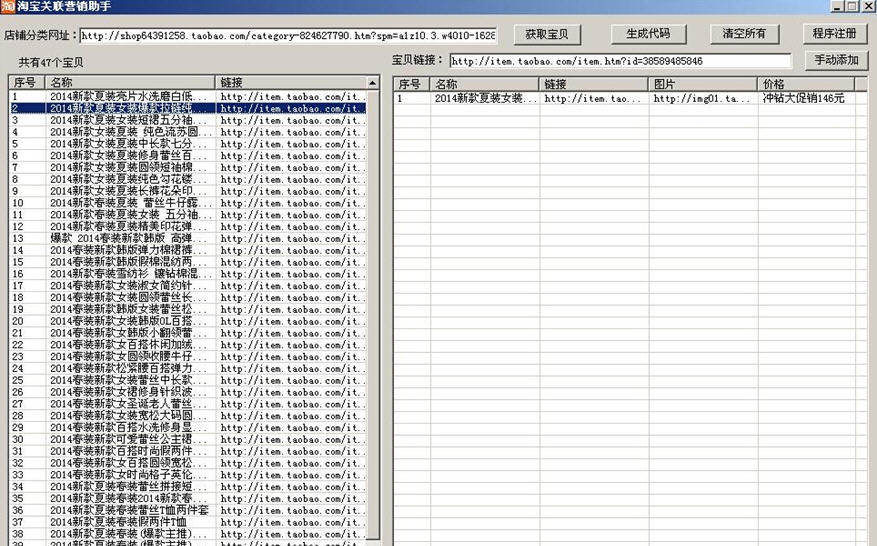Select row 5 2014新款女装夏装中长款七分

(x=188, y=144)
